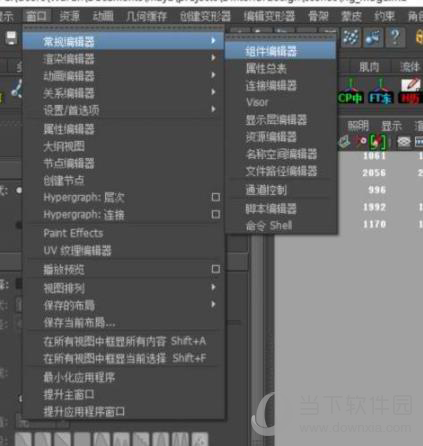
Task: Choose 通道控制 in the submenu
Action: (280, 190)
